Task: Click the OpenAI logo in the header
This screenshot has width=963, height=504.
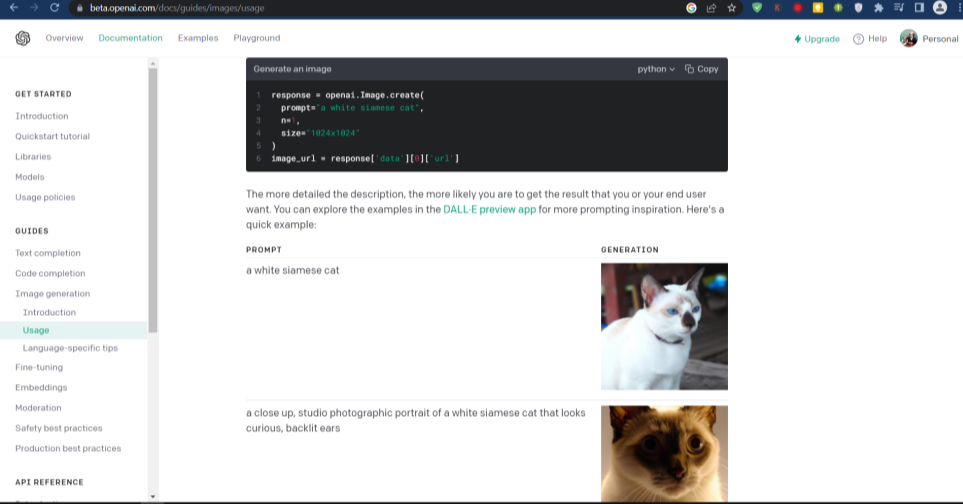Action: coord(23,38)
